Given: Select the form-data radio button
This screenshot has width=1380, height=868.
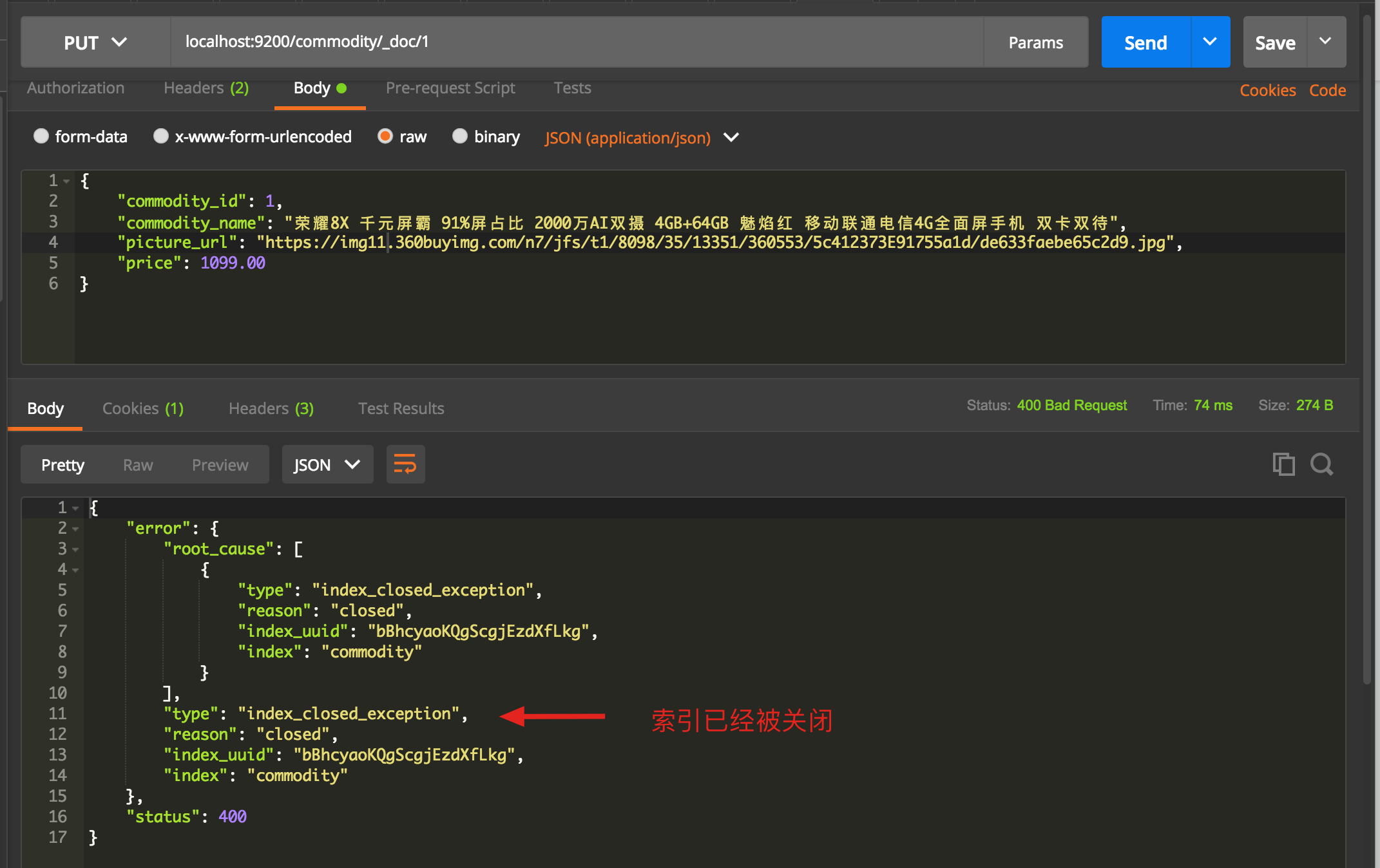Looking at the screenshot, I should [x=41, y=136].
